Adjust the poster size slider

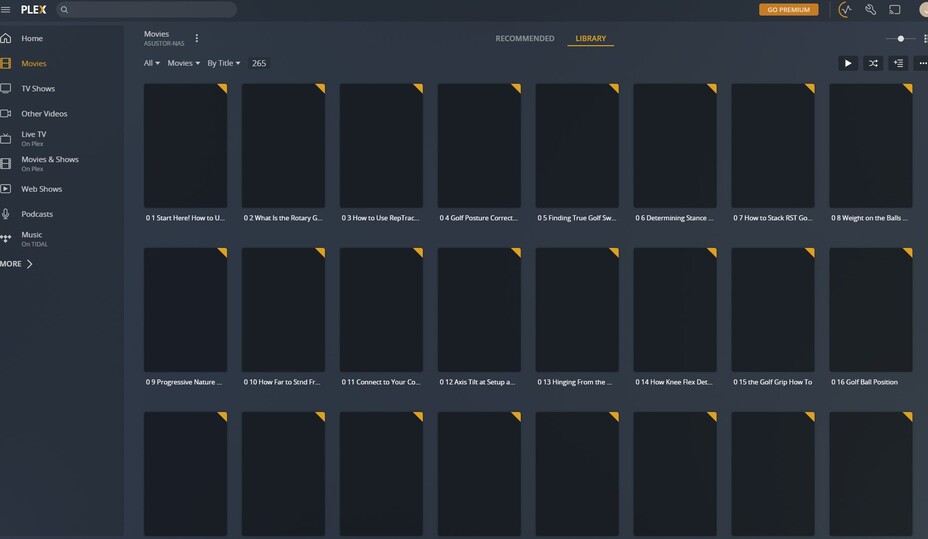(x=900, y=38)
